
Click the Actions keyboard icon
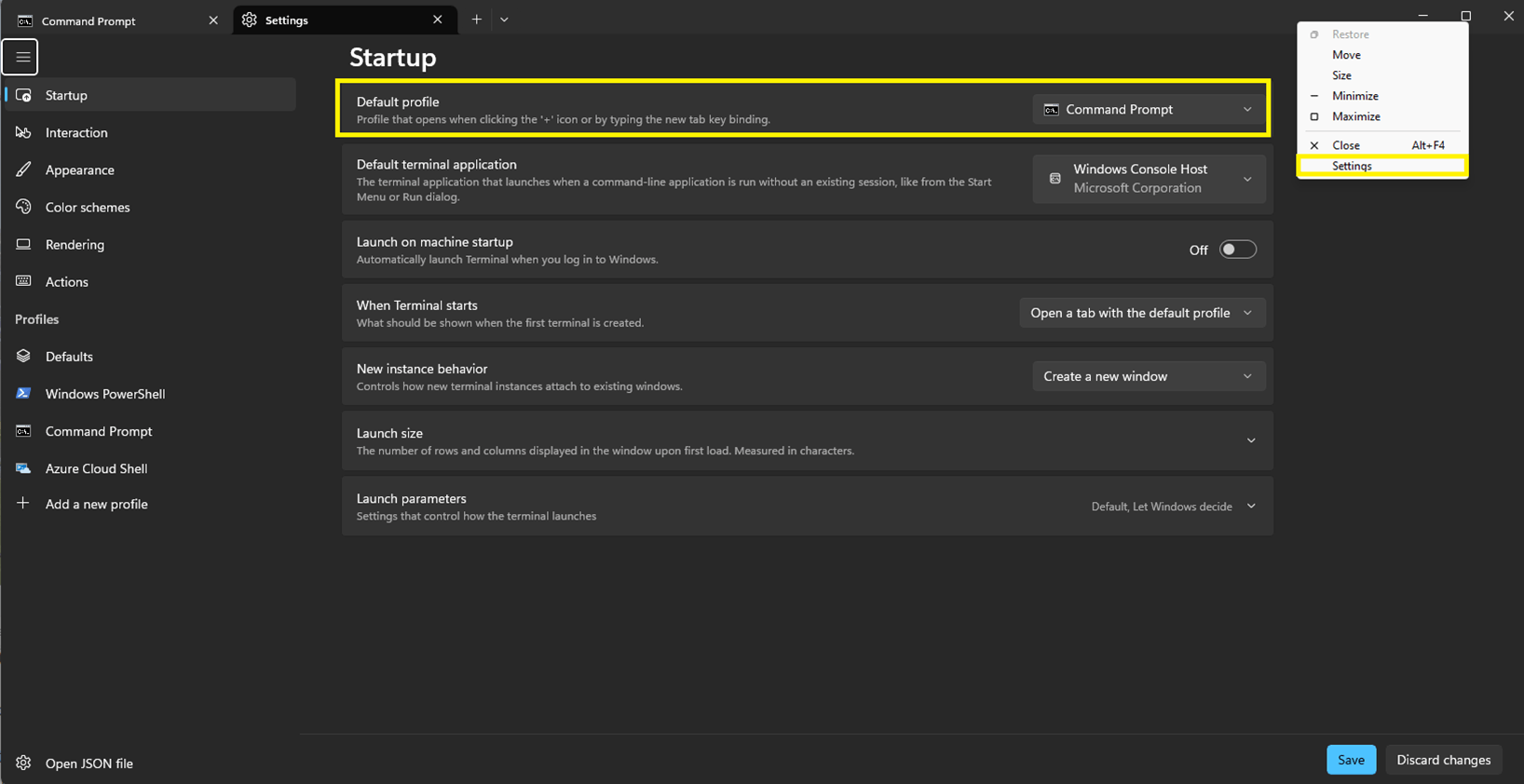[x=23, y=281]
